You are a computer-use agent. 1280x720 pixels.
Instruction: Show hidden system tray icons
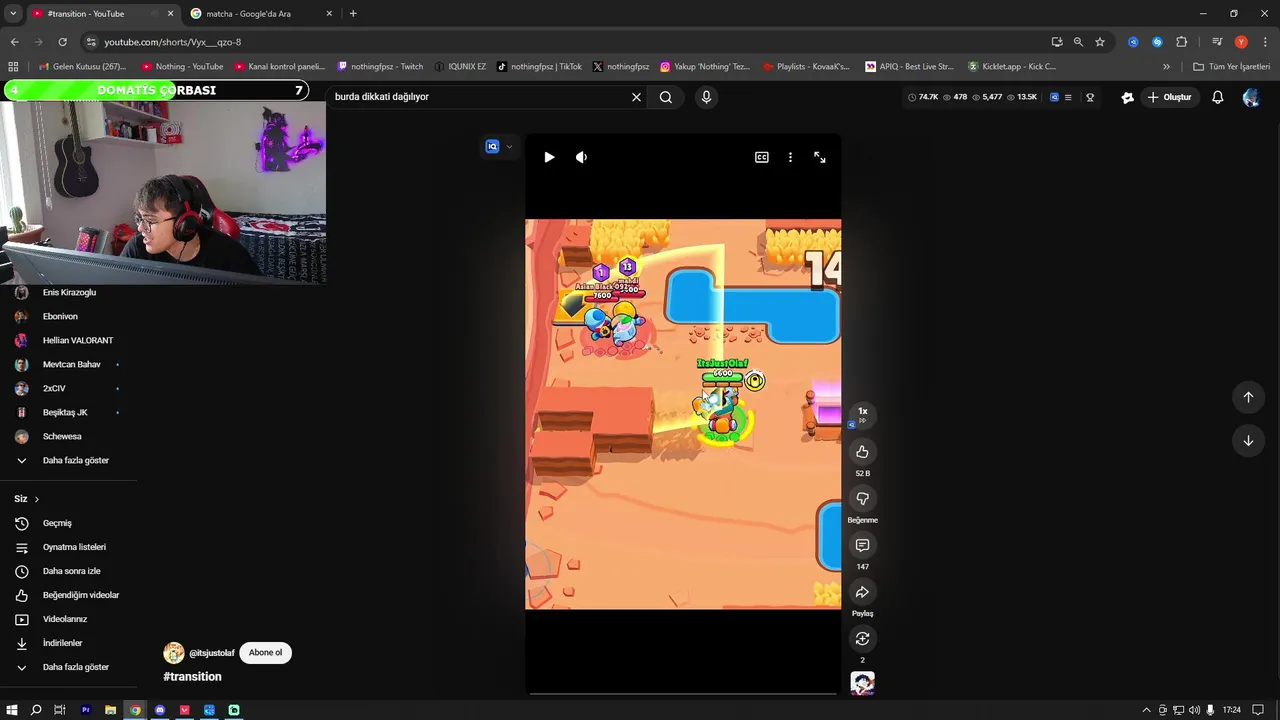point(1146,710)
